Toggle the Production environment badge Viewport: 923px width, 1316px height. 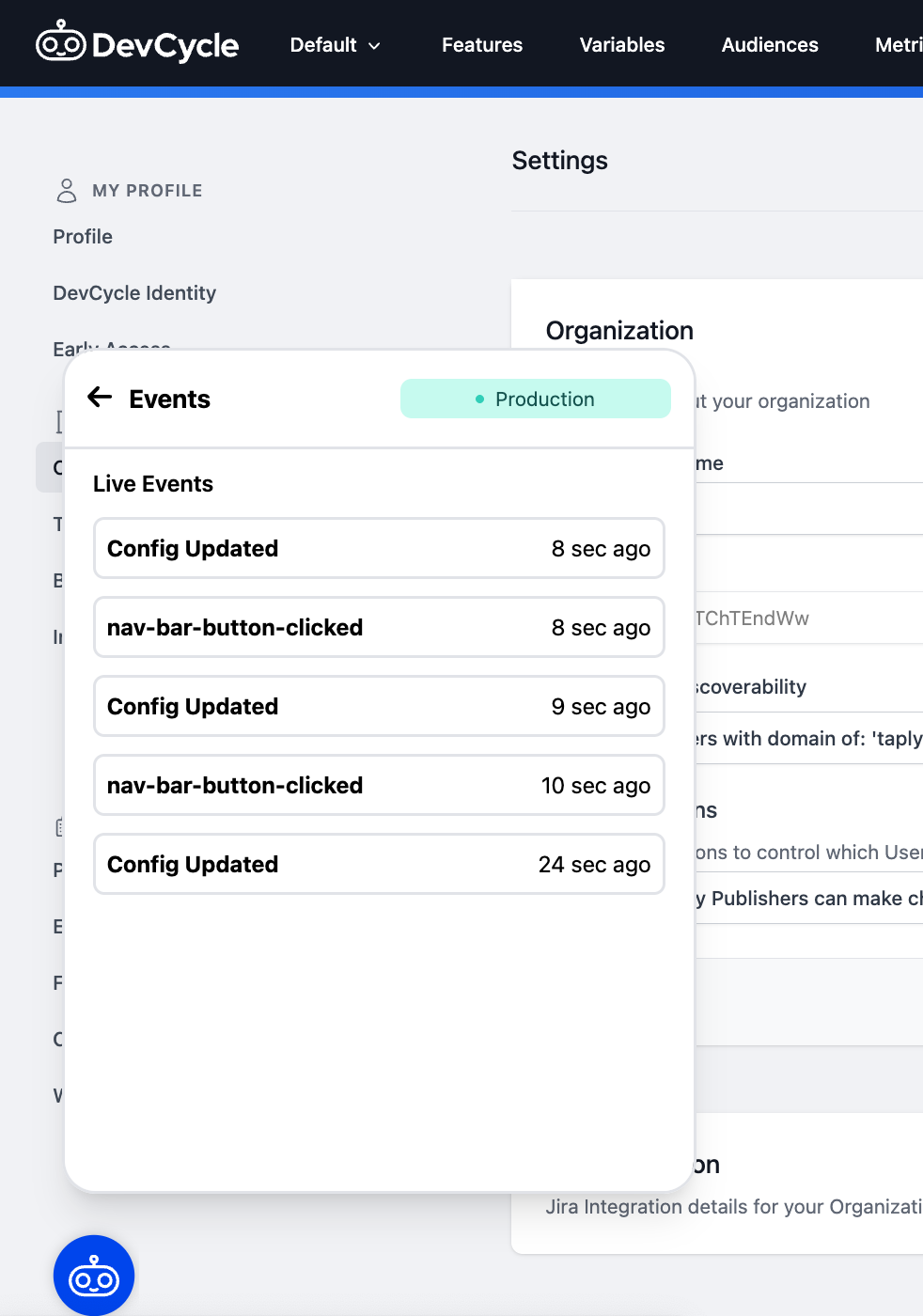pos(536,399)
